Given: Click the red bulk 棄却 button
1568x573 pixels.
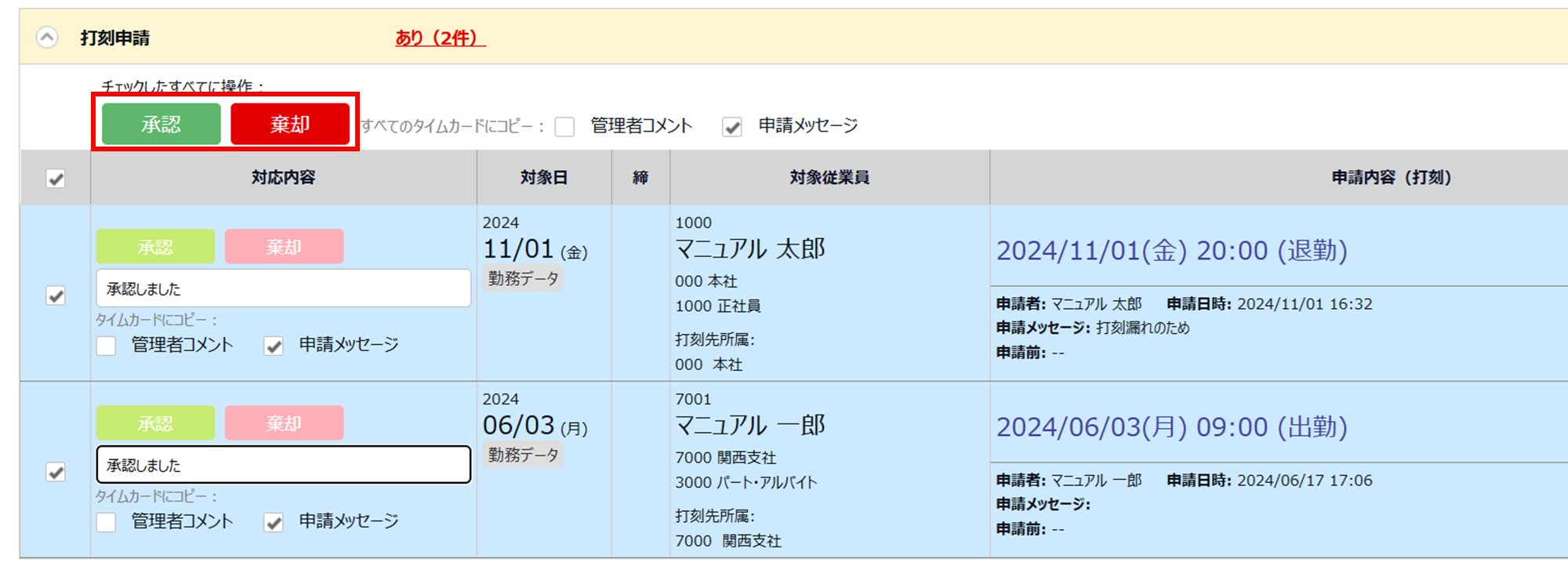Looking at the screenshot, I should pyautogui.click(x=290, y=124).
